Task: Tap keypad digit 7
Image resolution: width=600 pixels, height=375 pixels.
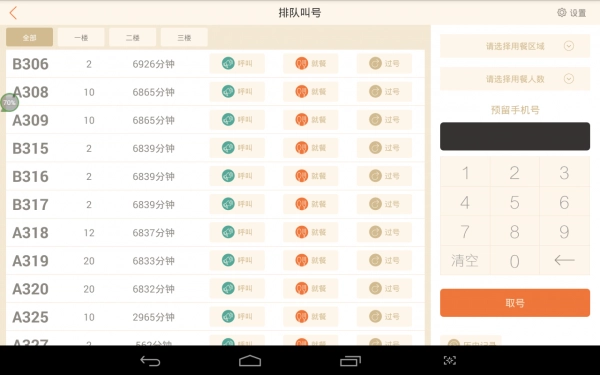Action: (465, 231)
